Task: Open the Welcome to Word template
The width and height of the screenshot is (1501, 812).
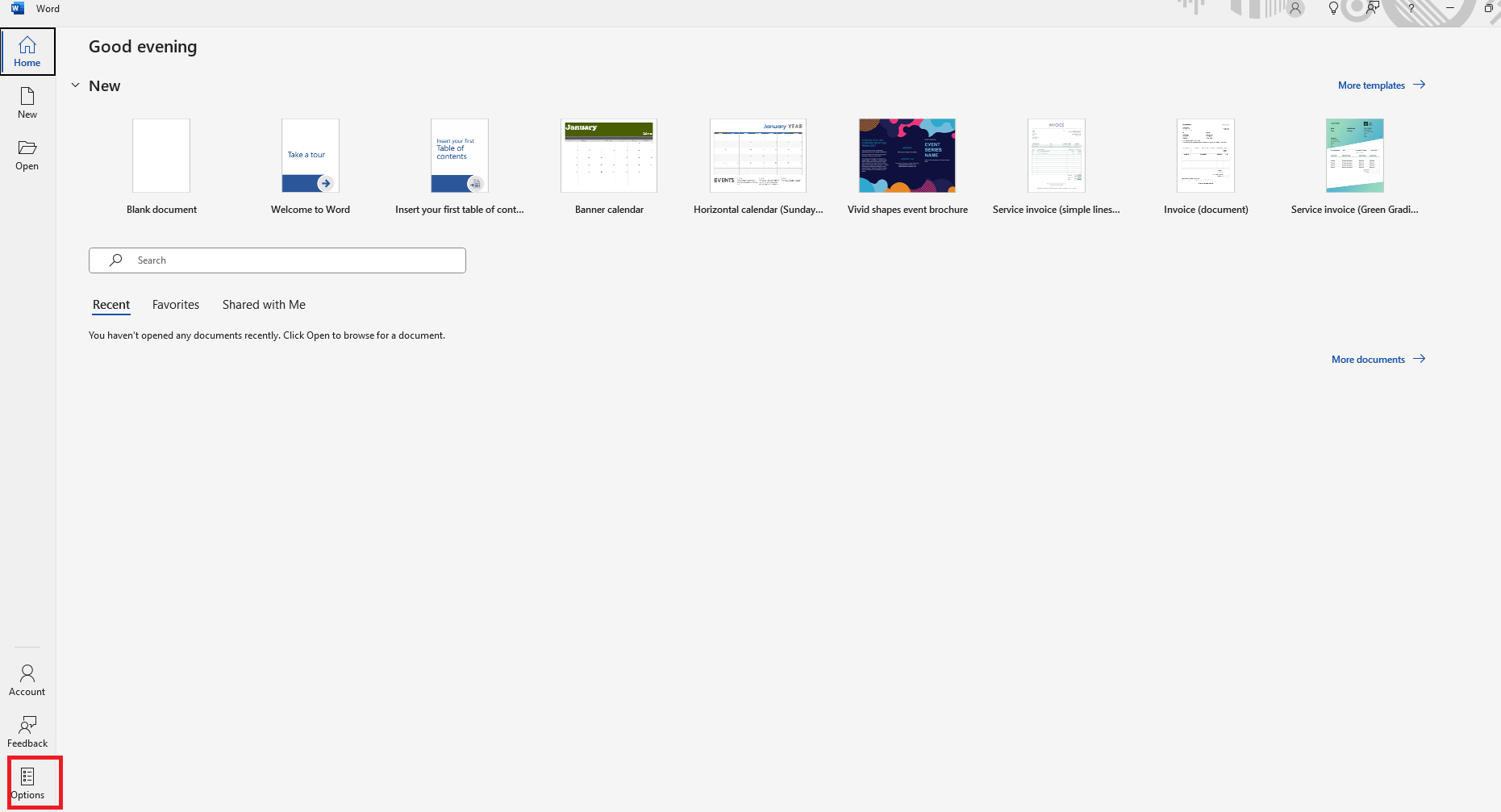Action: tap(310, 156)
